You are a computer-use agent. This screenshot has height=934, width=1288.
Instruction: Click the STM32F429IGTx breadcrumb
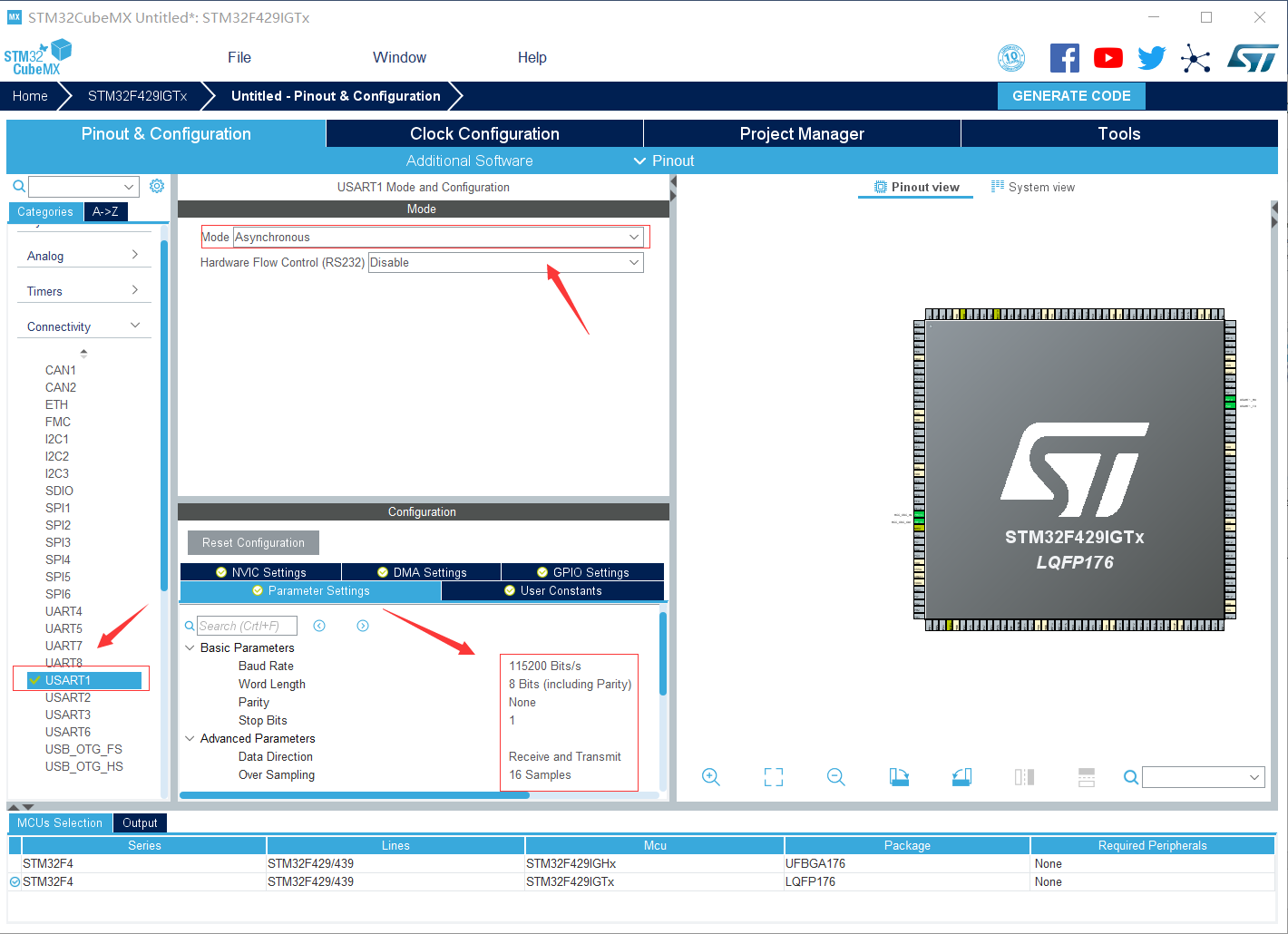pos(137,95)
